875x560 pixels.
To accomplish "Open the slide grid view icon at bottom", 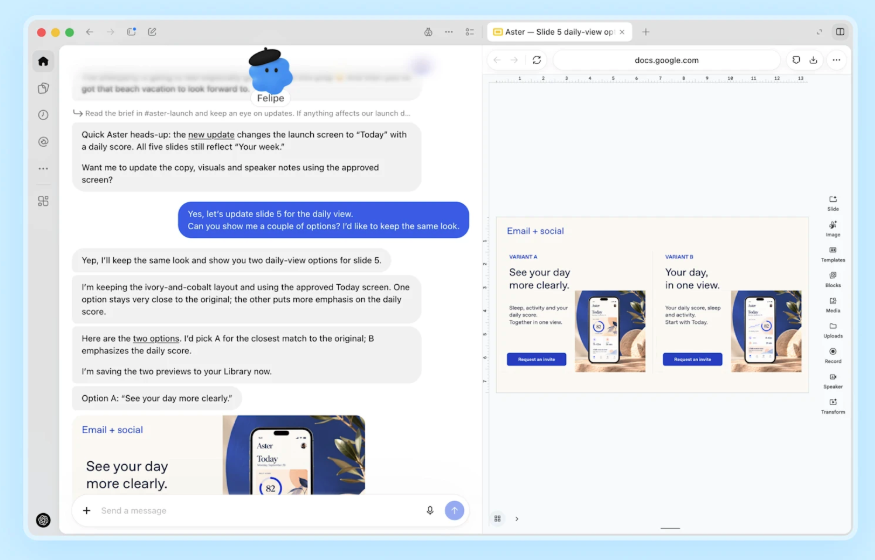I will pos(497,519).
